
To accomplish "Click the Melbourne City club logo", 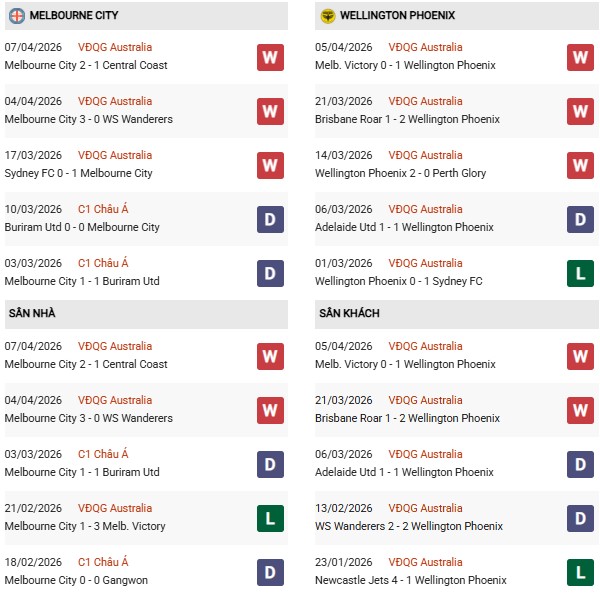I will (16, 16).
